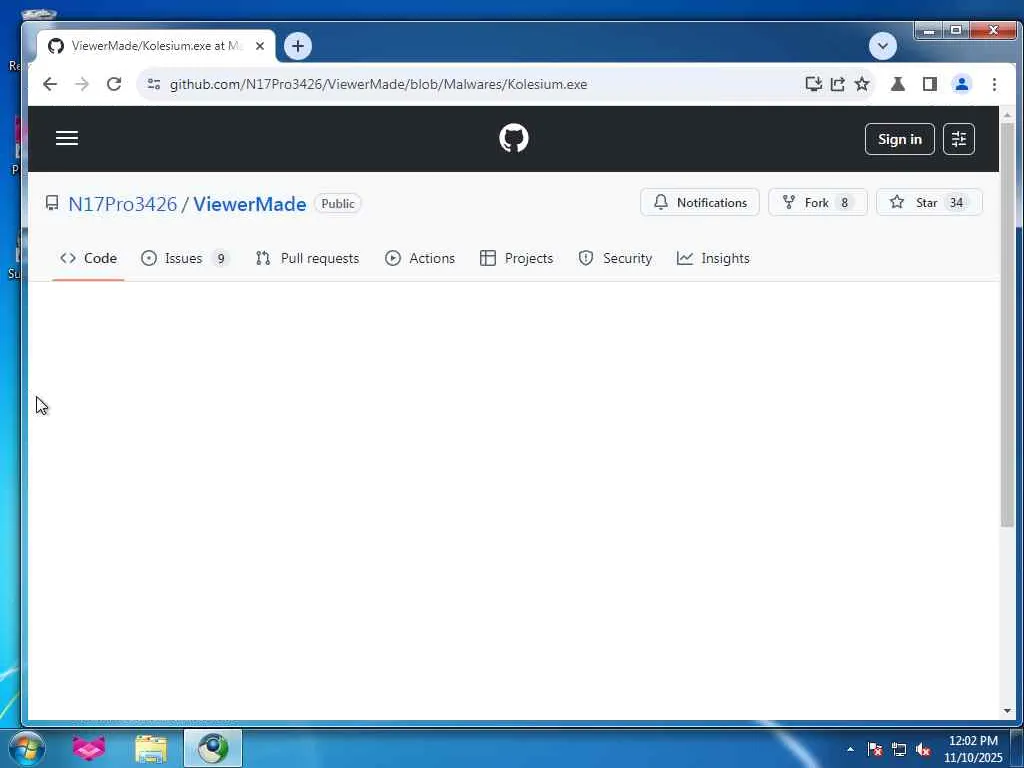Open the N17Pro3426 user link
The image size is (1024, 768).
(x=122, y=204)
